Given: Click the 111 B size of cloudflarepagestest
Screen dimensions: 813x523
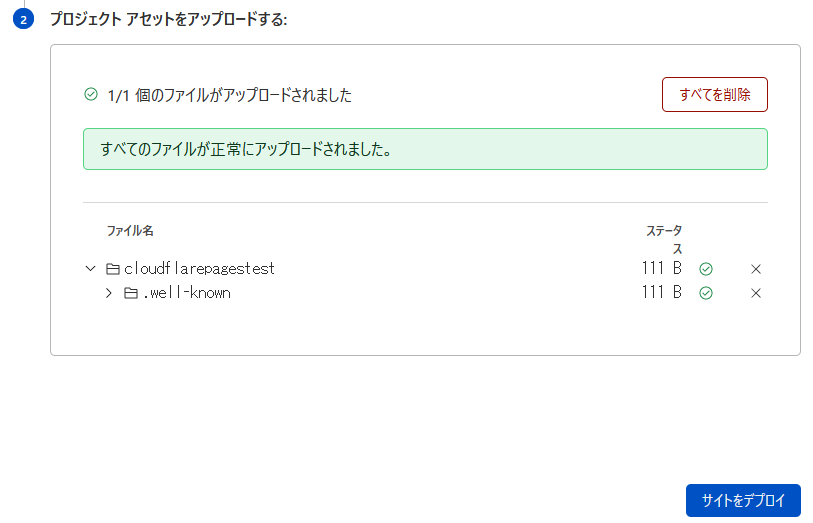Looking at the screenshot, I should click(661, 268).
